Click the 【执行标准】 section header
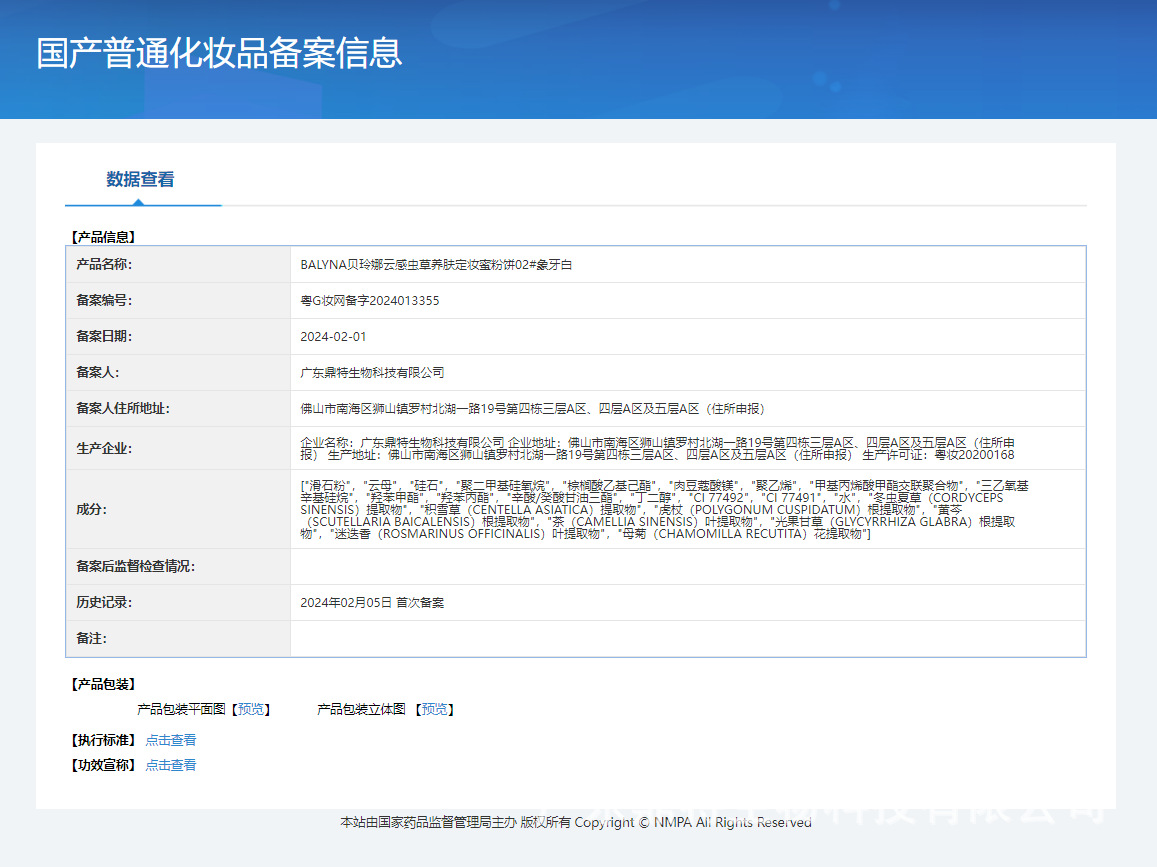1157x867 pixels. pyautogui.click(x=101, y=740)
